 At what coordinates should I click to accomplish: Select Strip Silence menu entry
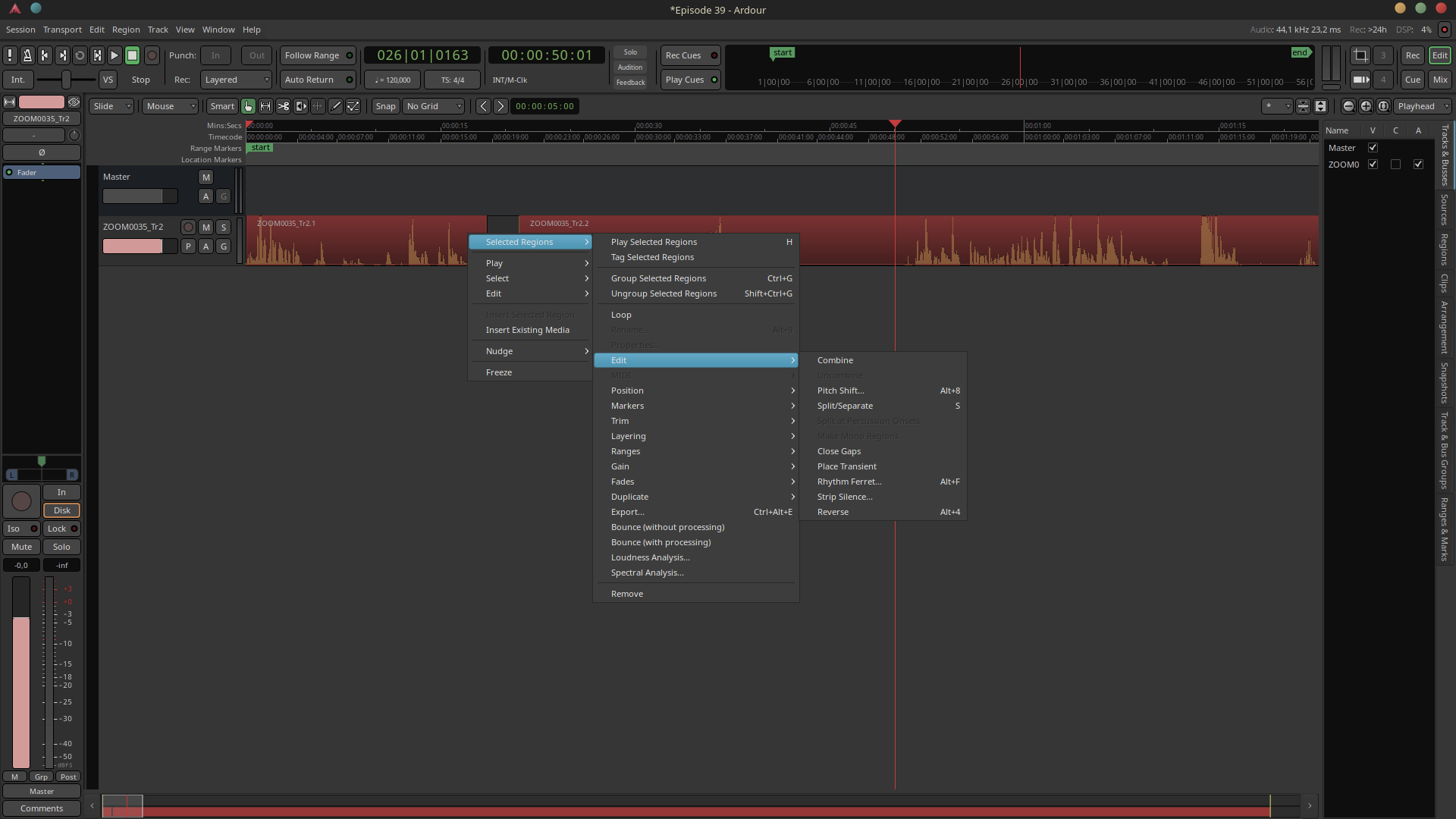845,497
